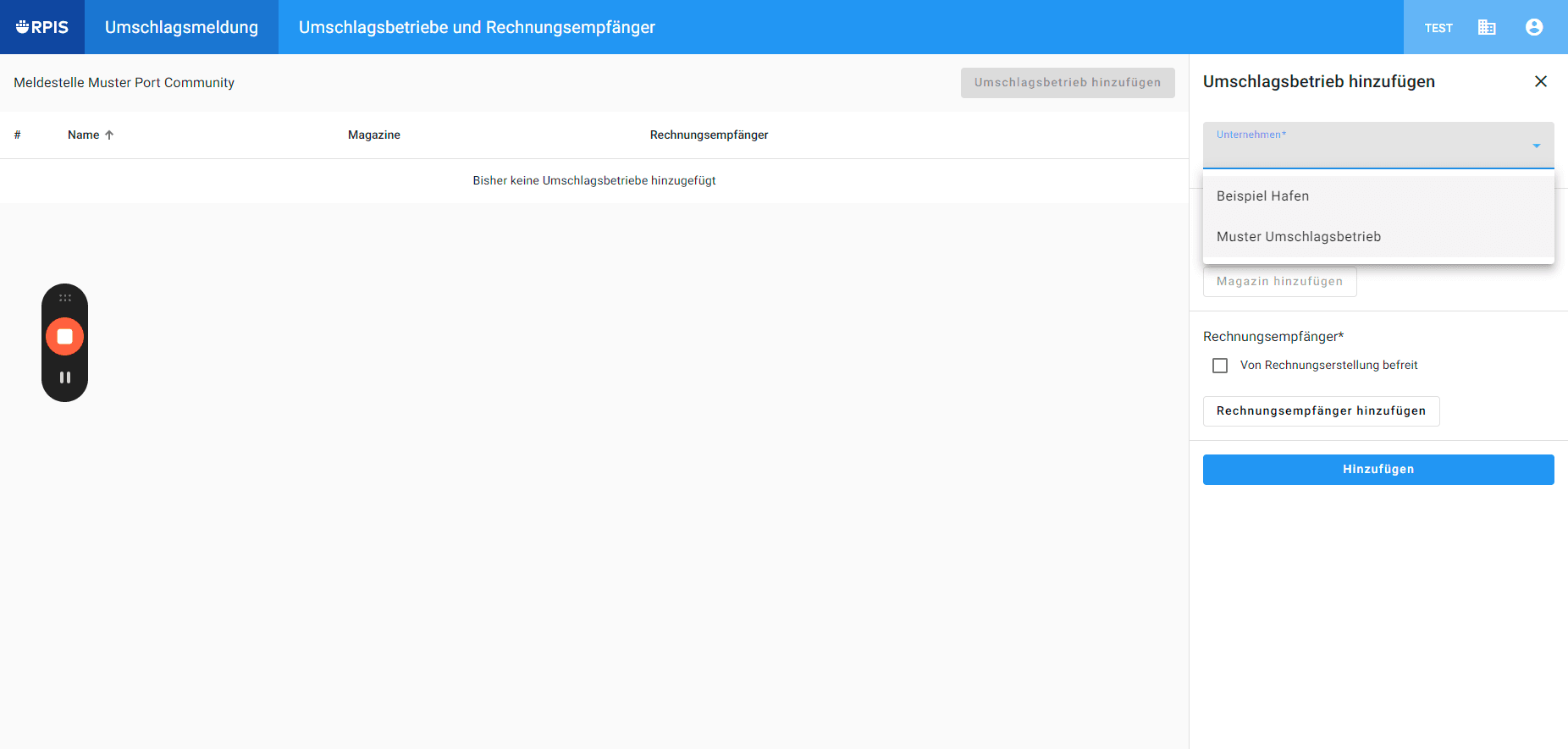Close the Umschlagsbetrieb hinzufügen panel
The width and height of the screenshot is (1568, 749).
(1541, 81)
